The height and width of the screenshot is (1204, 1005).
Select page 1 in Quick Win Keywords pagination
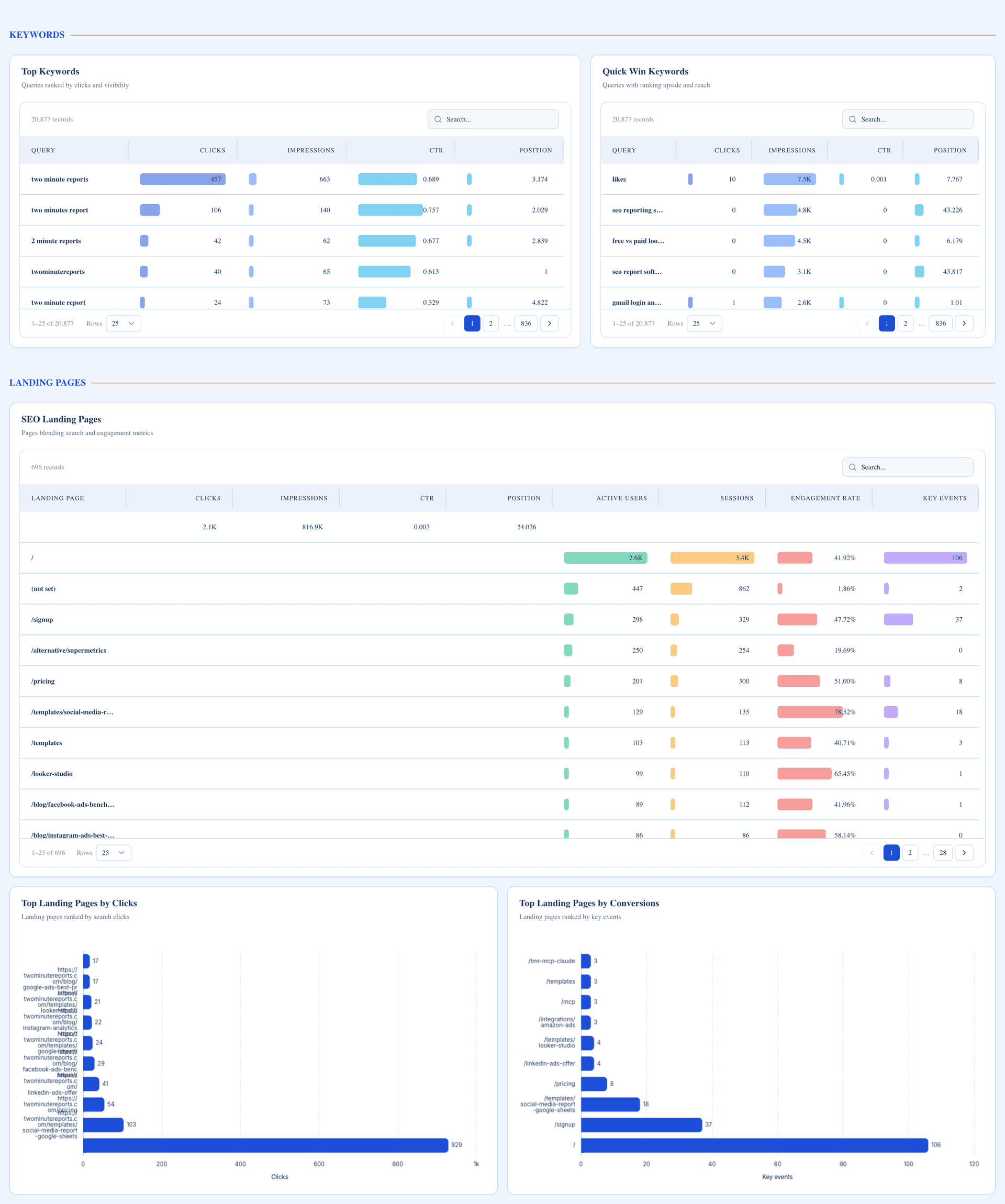pyautogui.click(x=886, y=324)
